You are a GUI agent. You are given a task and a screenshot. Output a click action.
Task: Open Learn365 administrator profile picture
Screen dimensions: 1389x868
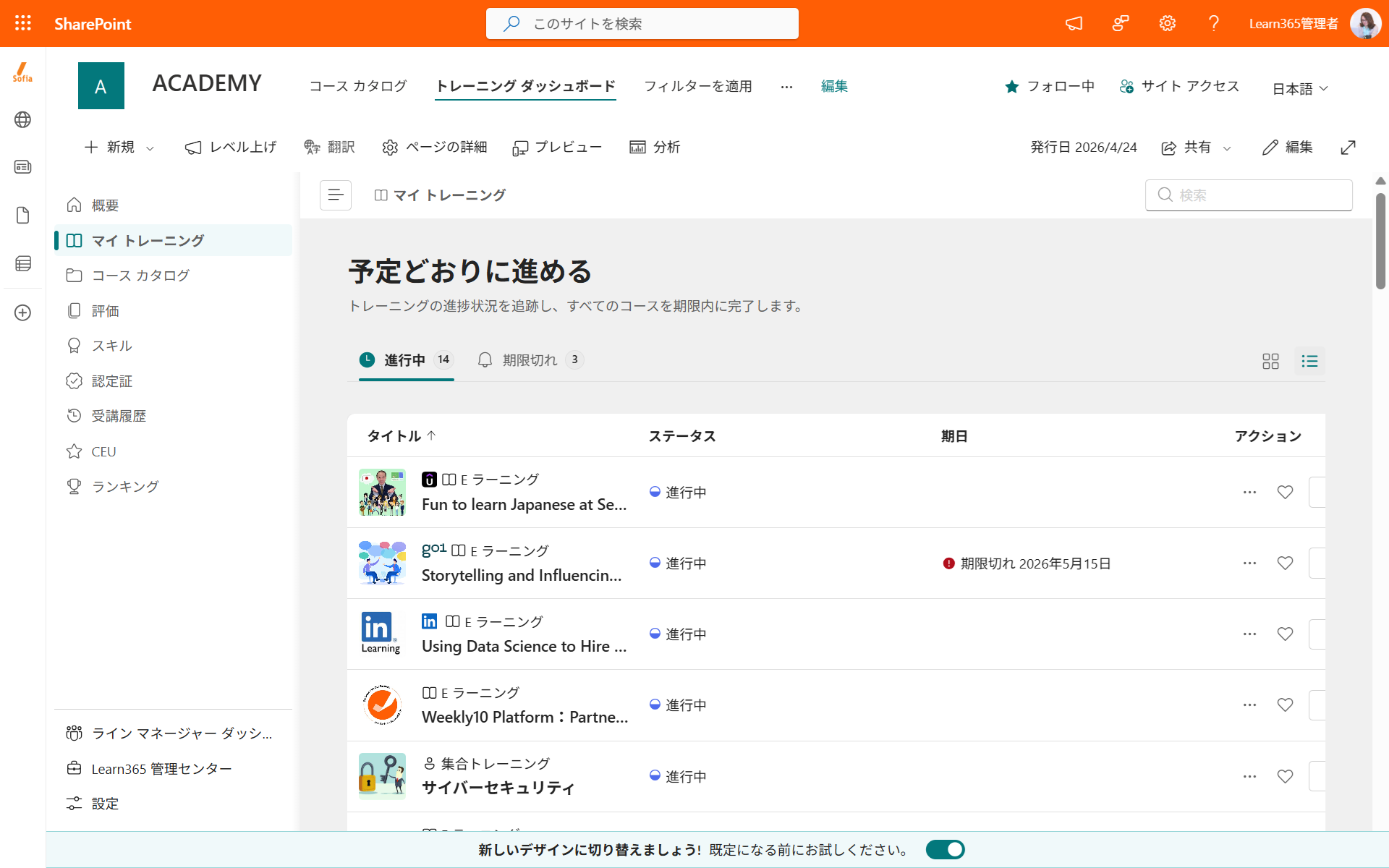1365,23
